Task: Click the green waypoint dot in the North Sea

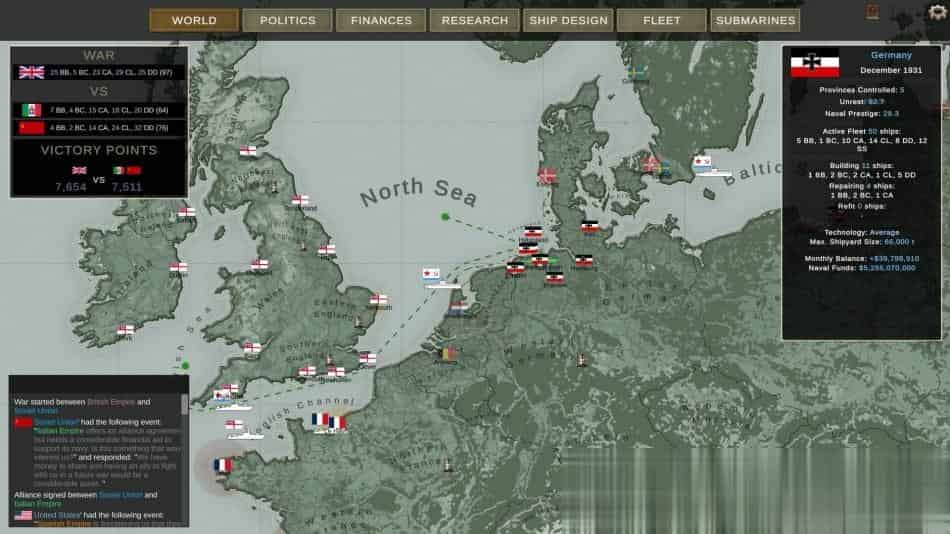Action: pyautogui.click(x=445, y=216)
